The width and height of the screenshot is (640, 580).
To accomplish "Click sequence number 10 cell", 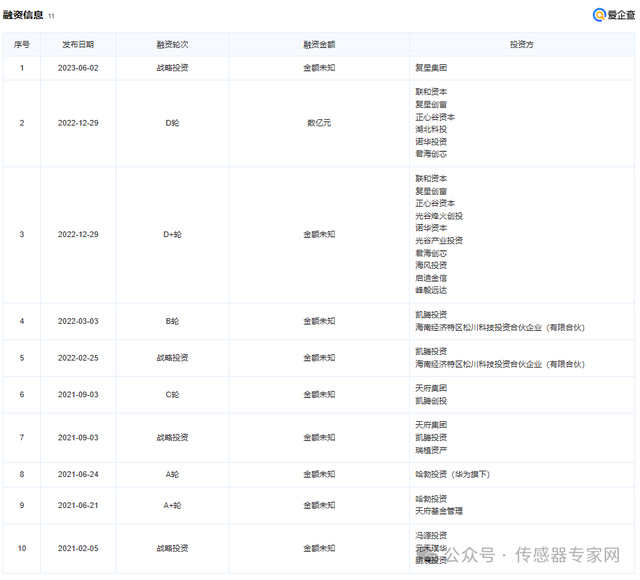I will click(22, 548).
